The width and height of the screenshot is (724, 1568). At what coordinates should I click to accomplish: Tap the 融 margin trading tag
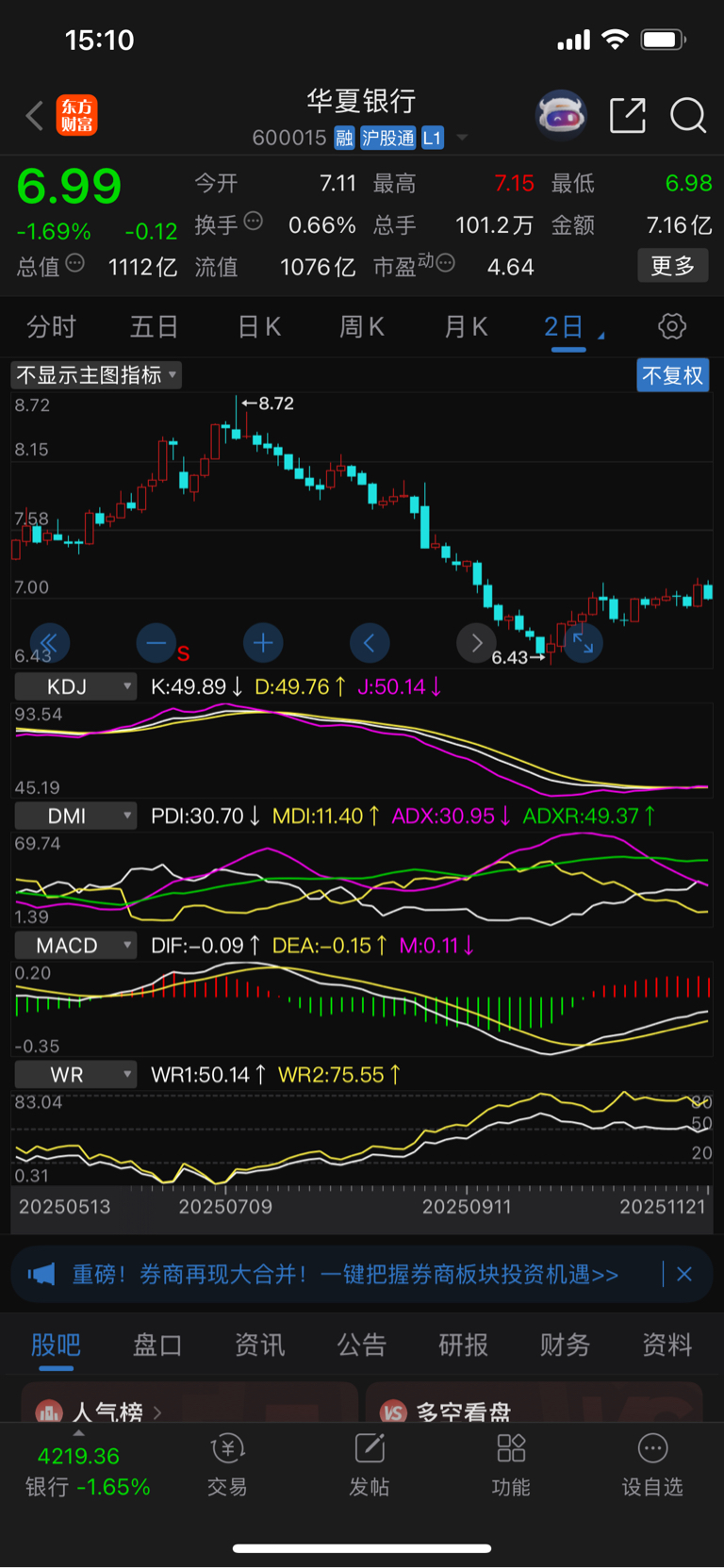coord(344,139)
